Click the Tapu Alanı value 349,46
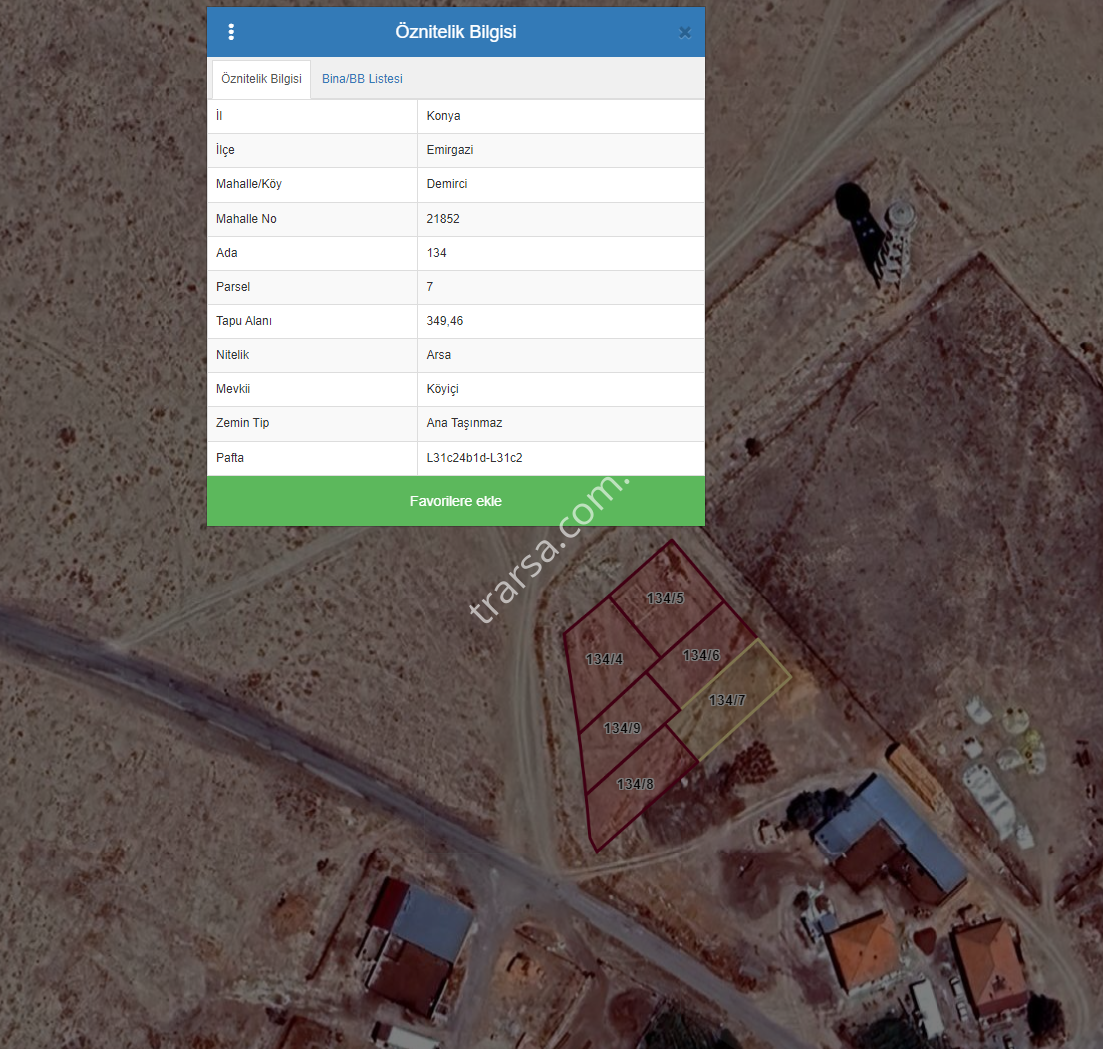This screenshot has height=1049, width=1103. click(561, 321)
